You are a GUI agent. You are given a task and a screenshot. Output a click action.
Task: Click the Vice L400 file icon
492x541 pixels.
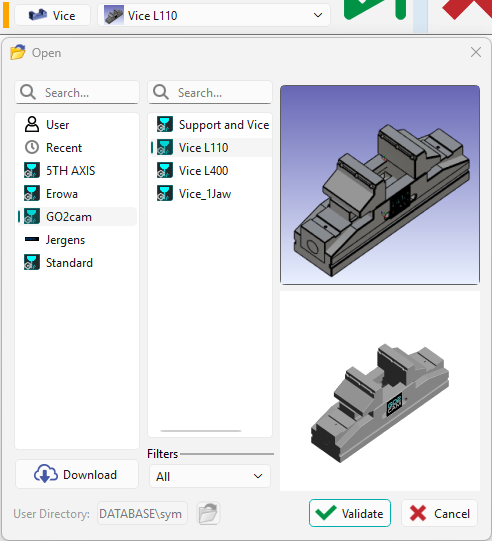coord(165,170)
